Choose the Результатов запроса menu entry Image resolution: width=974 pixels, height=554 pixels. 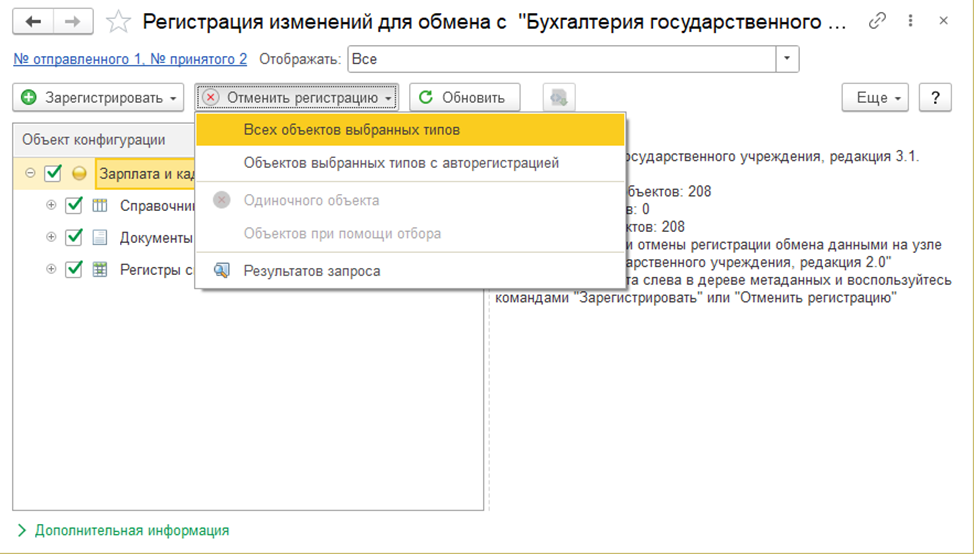click(x=410, y=271)
